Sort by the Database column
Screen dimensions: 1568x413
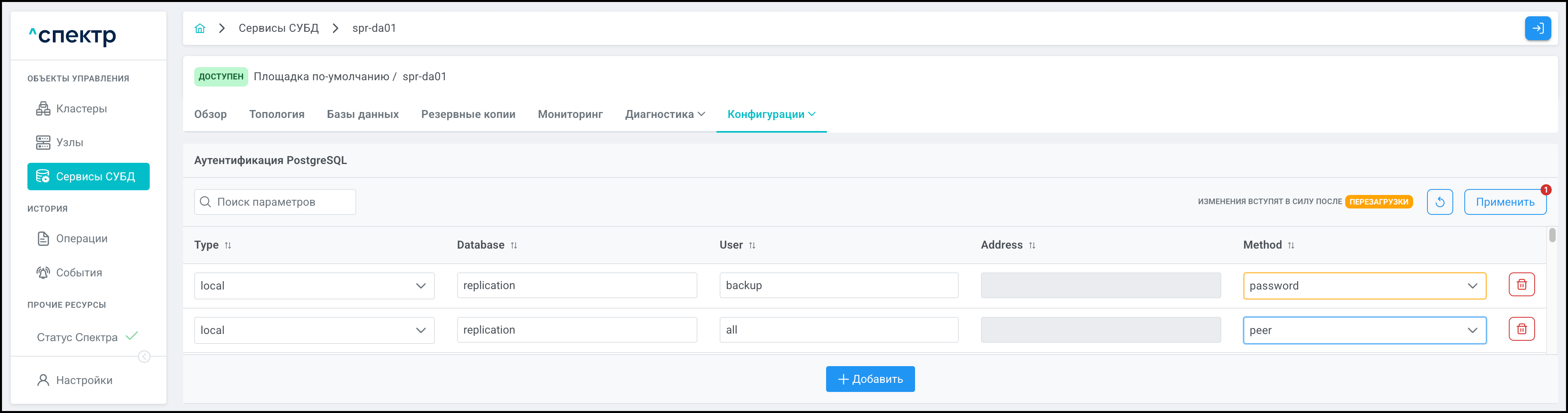click(514, 246)
